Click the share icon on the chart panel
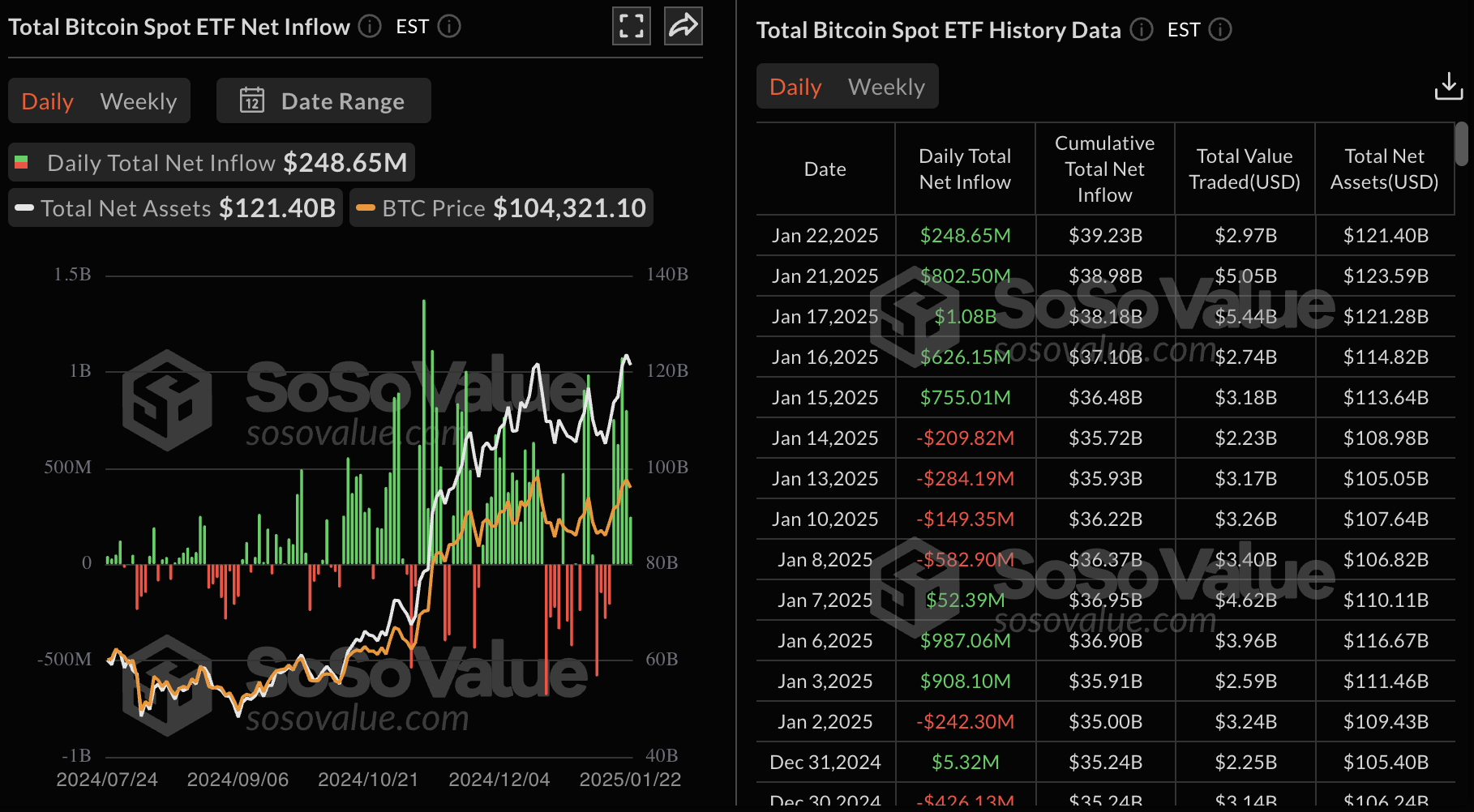1474x812 pixels. pyautogui.click(x=683, y=26)
